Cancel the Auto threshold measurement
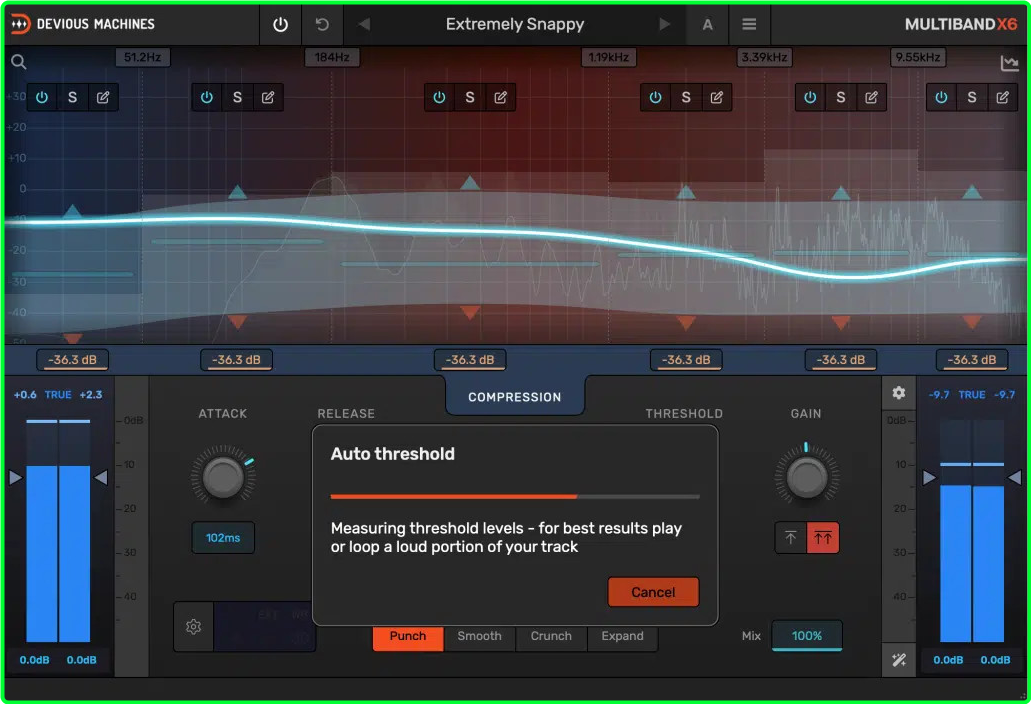The width and height of the screenshot is (1031, 704). point(653,592)
